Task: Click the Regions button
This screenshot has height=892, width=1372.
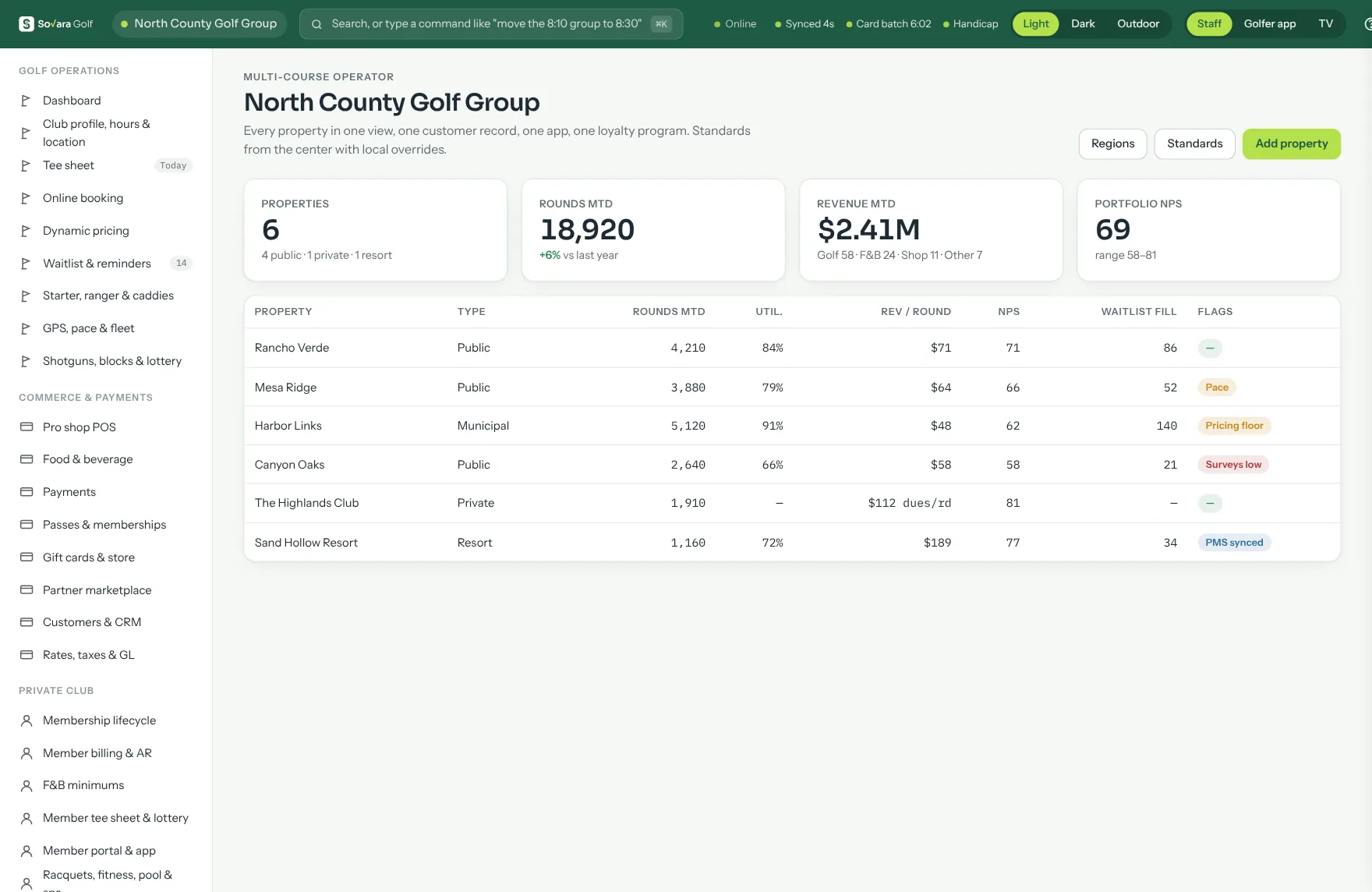Action: [1112, 144]
